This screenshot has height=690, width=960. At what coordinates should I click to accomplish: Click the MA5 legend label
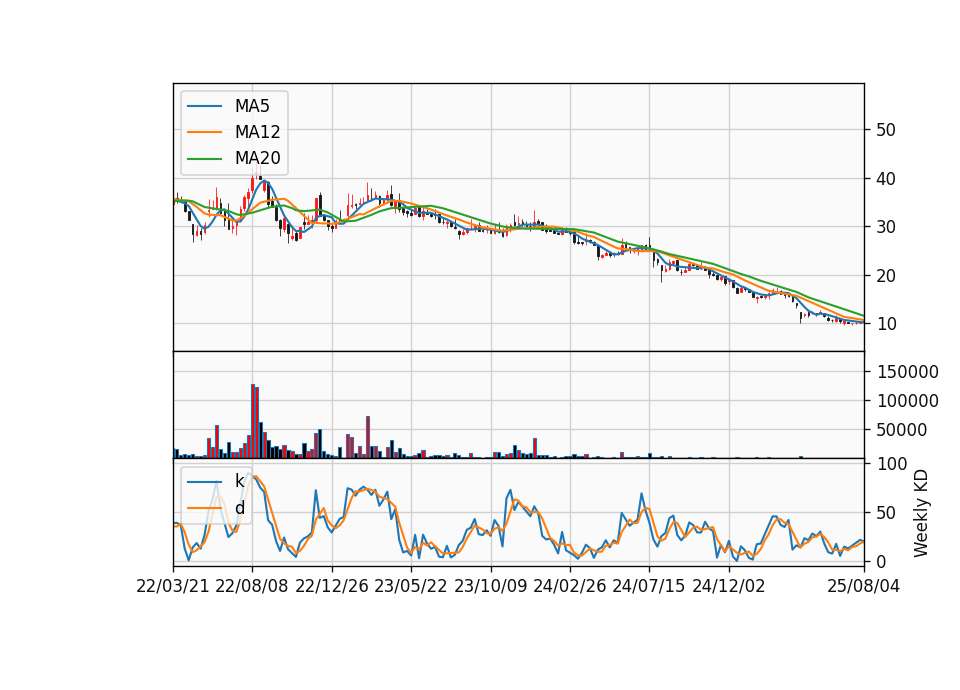coord(252,106)
